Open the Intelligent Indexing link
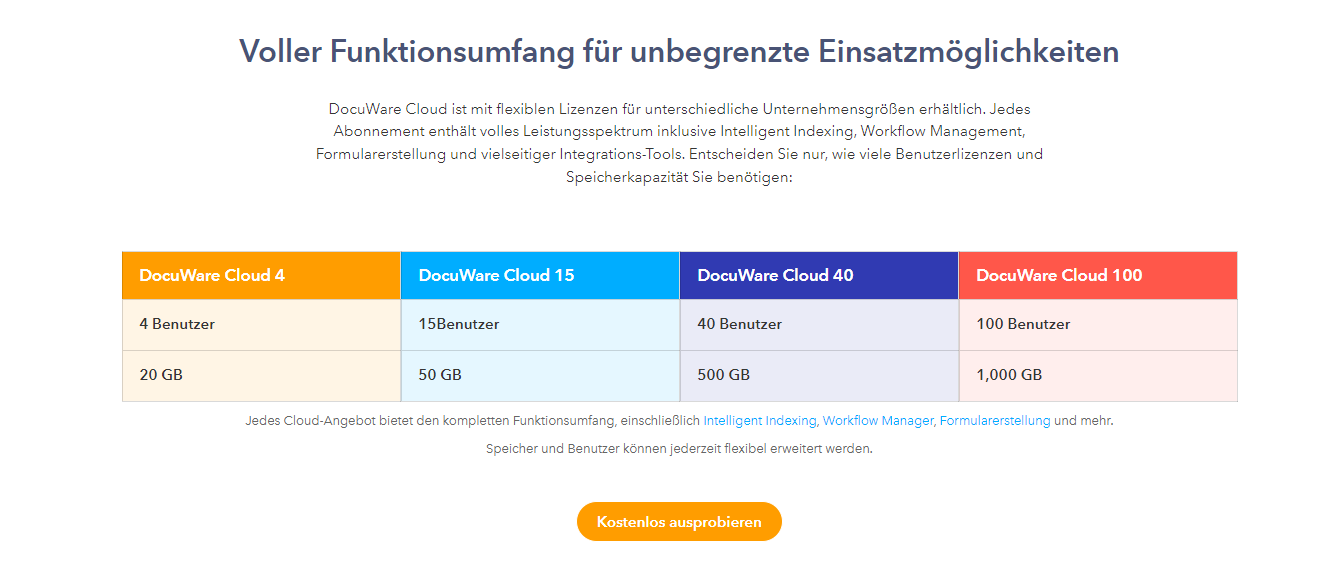The width and height of the screenshot is (1339, 574). coord(759,421)
